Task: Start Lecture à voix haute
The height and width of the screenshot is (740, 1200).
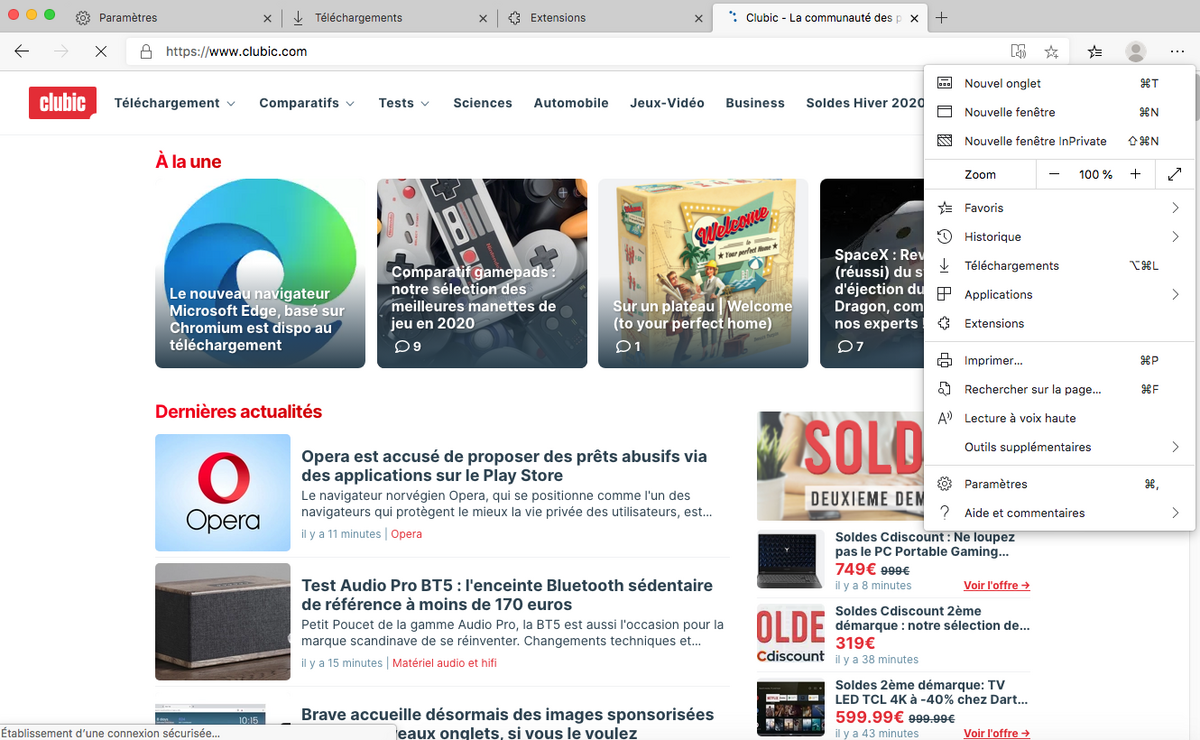Action: tap(1060, 418)
